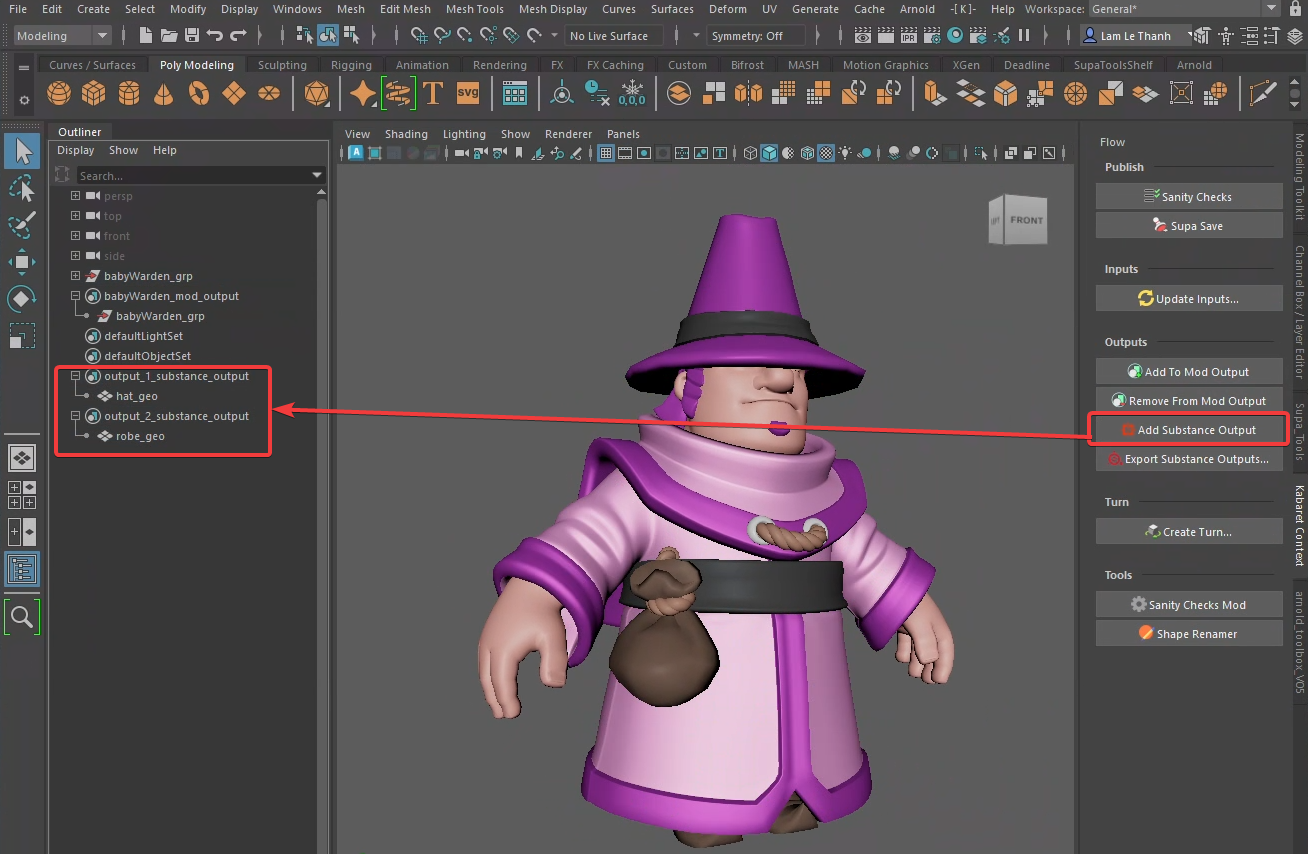Click the Undo arrow icon
Viewport: 1308px width, 854px height.
[215, 36]
